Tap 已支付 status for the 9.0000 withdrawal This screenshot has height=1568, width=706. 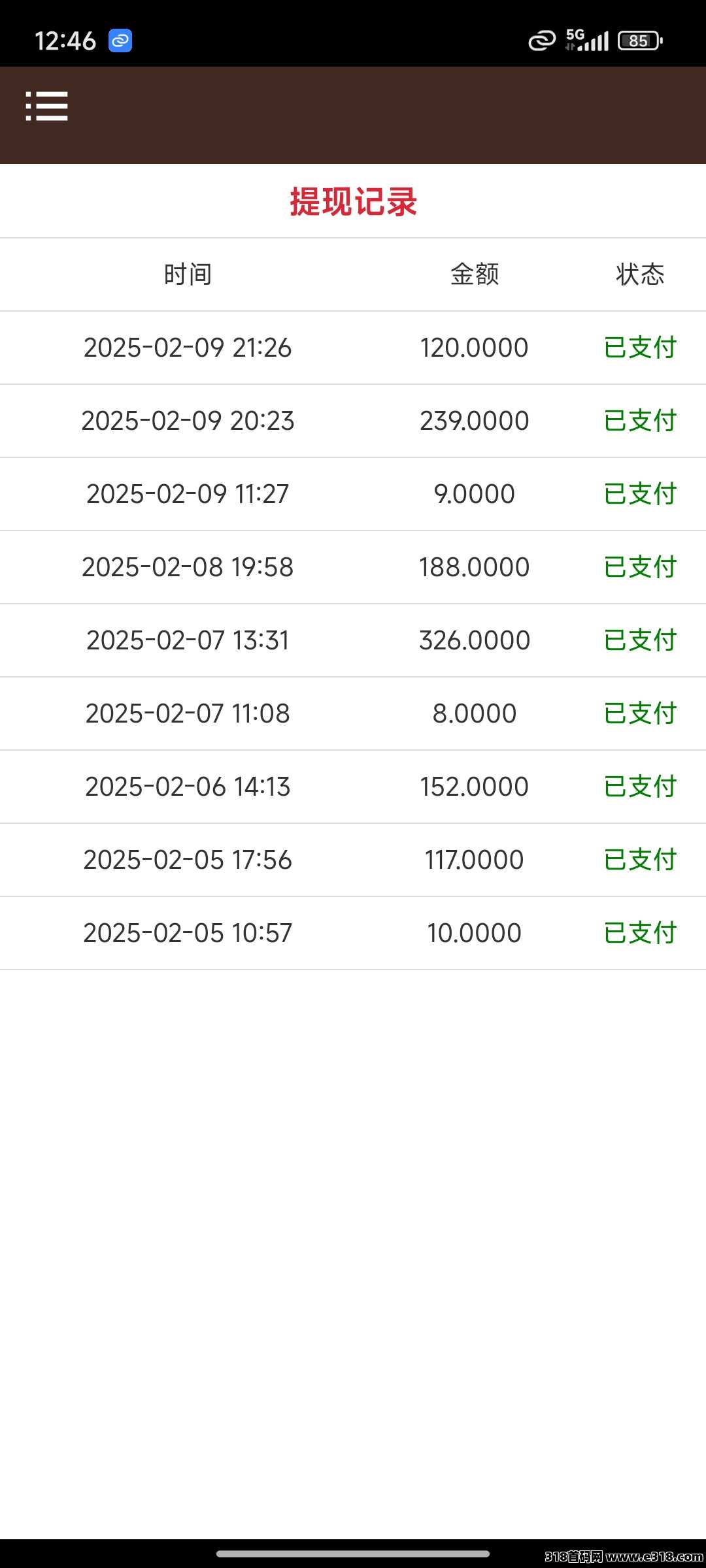640,494
